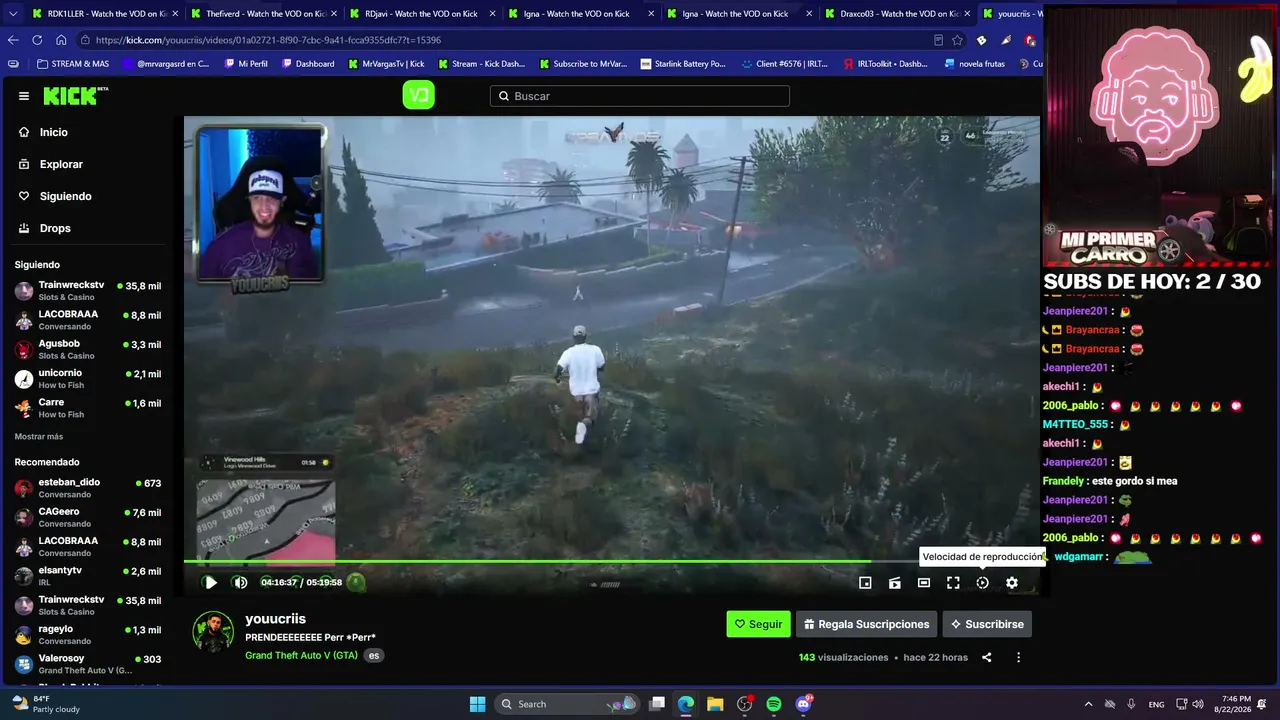Viewport: 1280px width, 720px height.
Task: Open esteban_dido recommended channel
Action: click(x=88, y=487)
